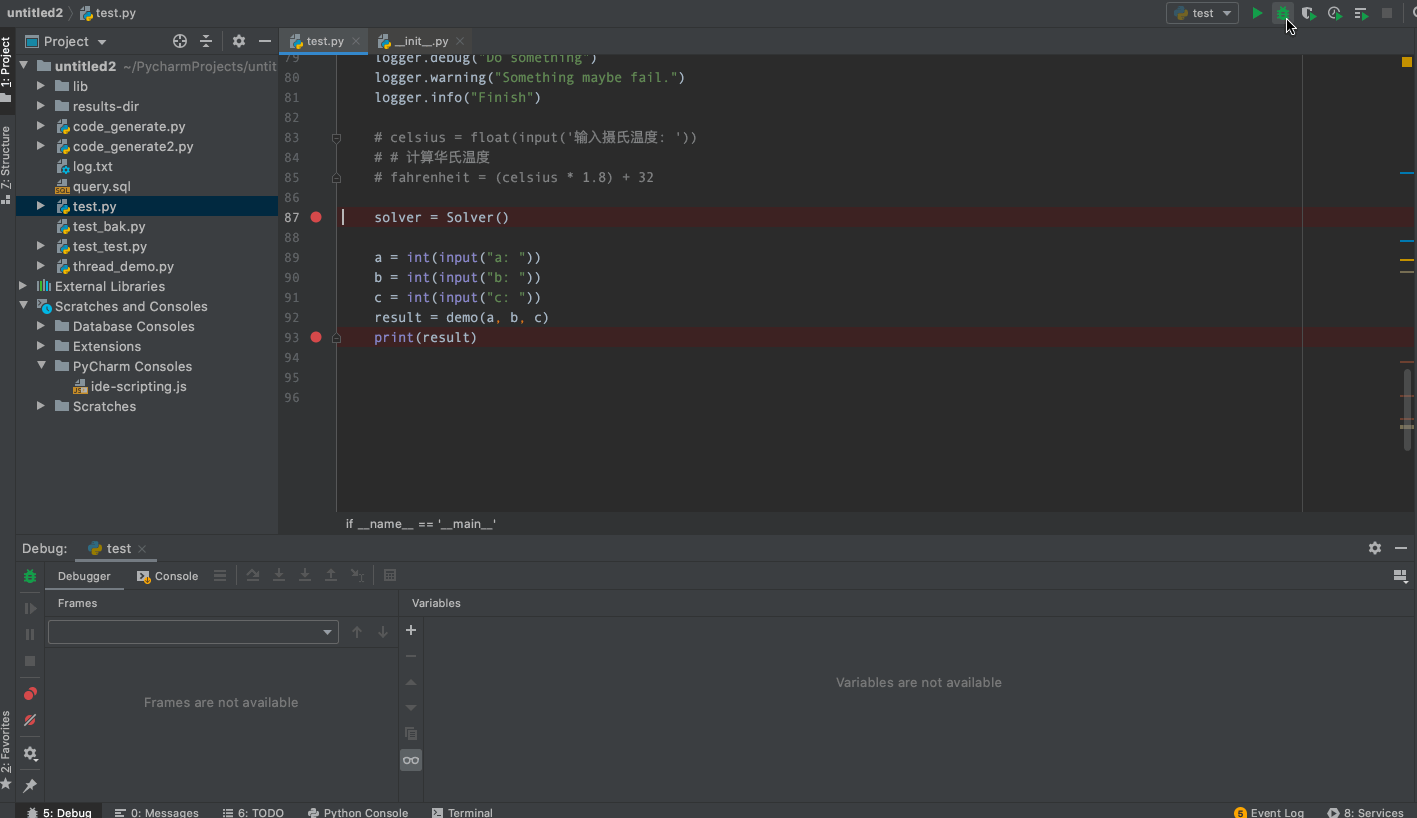Select log.txt in project tree

tap(92, 166)
